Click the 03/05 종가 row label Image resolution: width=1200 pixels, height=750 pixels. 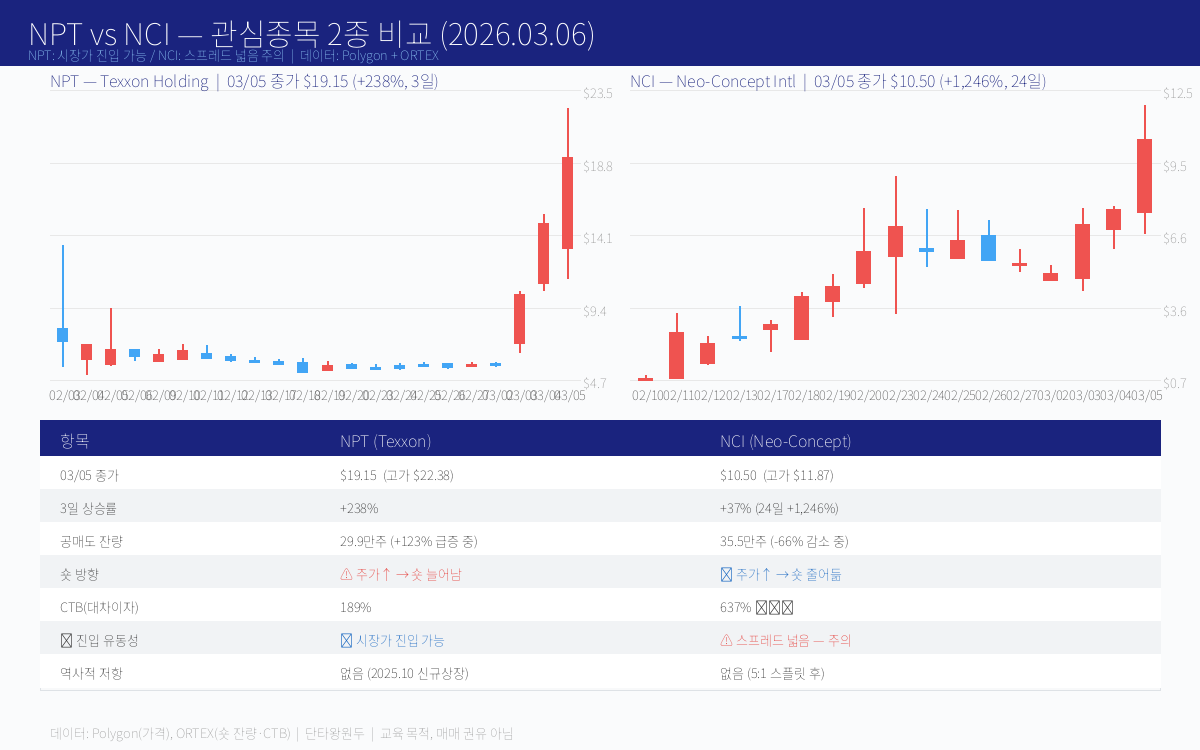[x=89, y=476]
